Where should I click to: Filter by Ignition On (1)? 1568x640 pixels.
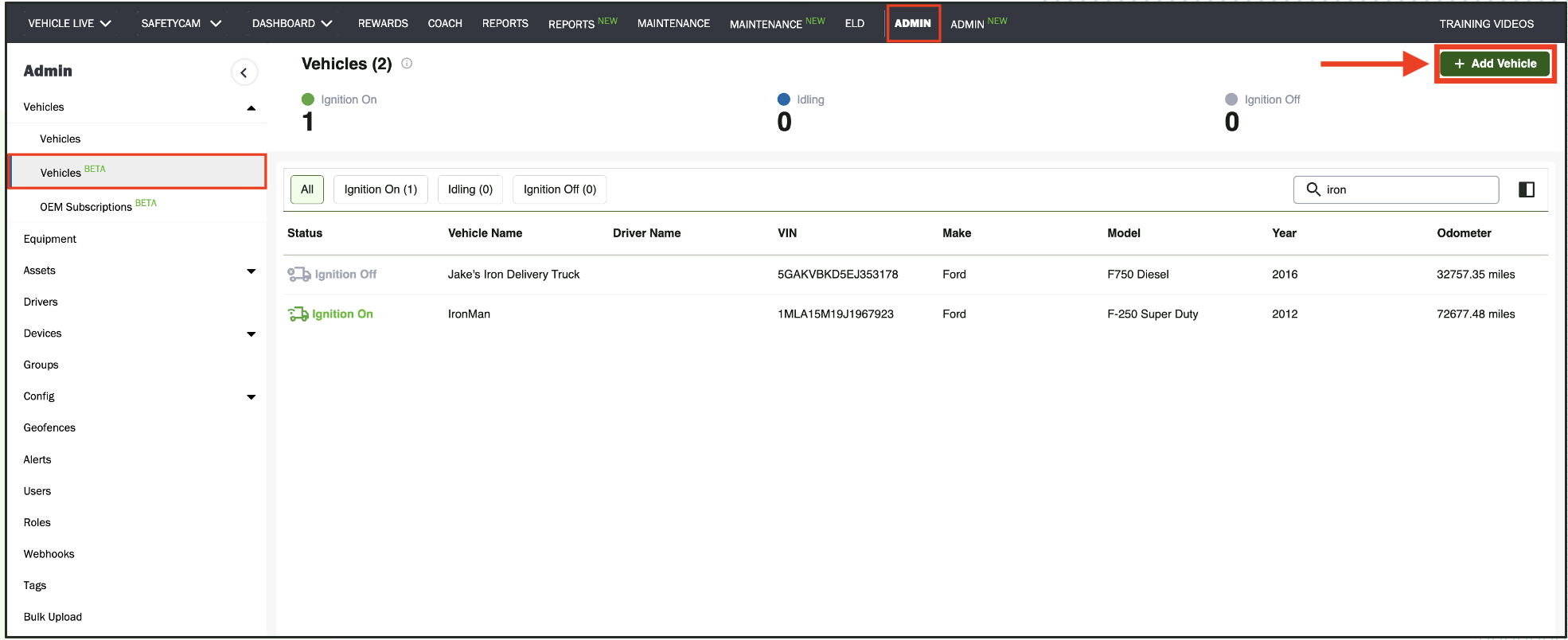click(x=380, y=189)
